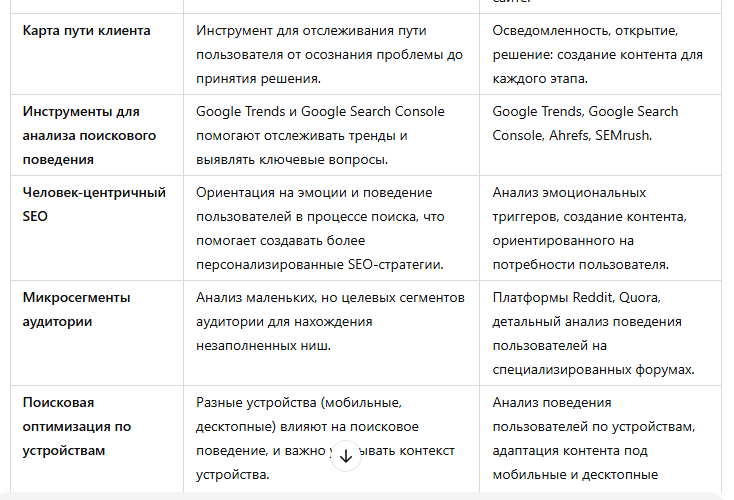Click the 'Человек-центричный SEO' row header
734x500 pixels.
click(94, 204)
